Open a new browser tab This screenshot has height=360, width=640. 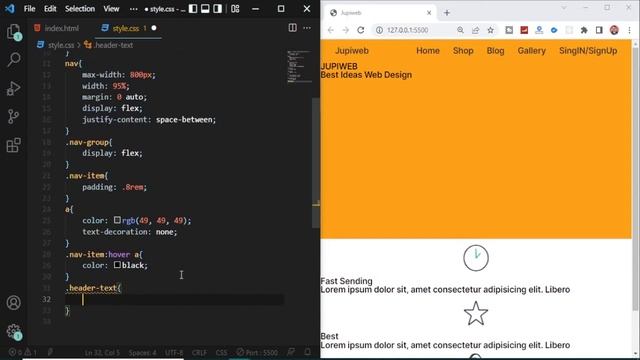447,13
